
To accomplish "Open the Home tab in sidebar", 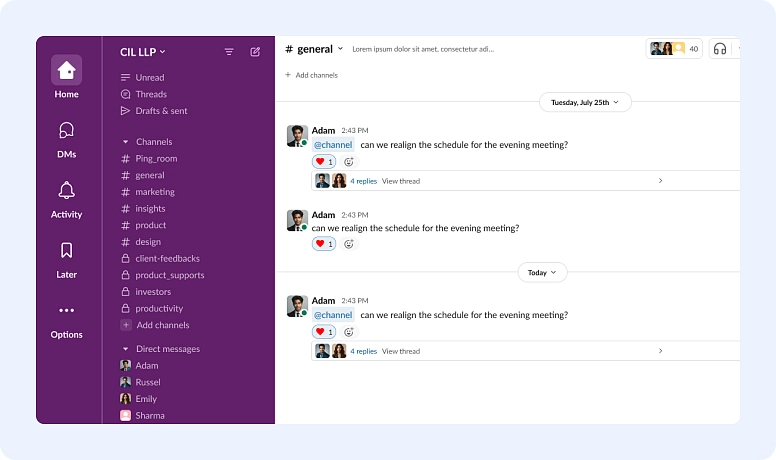I will (66, 71).
